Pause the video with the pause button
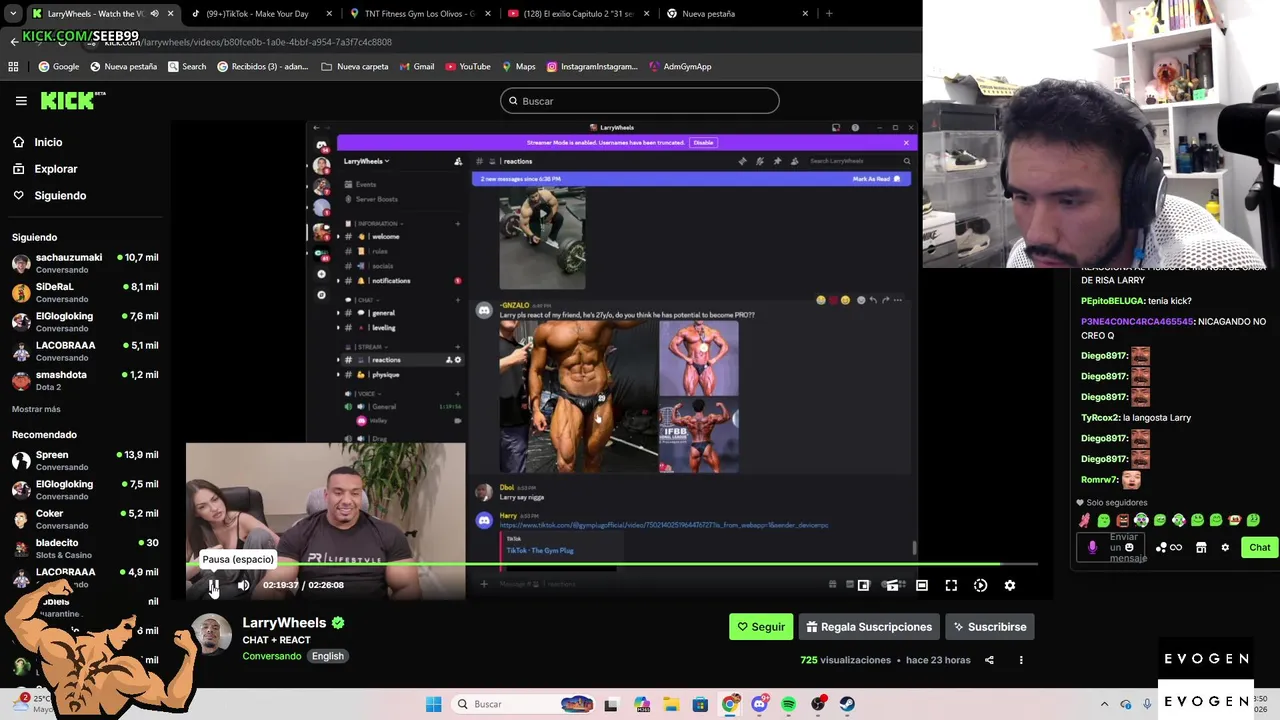This screenshot has width=1280, height=720. [x=214, y=586]
